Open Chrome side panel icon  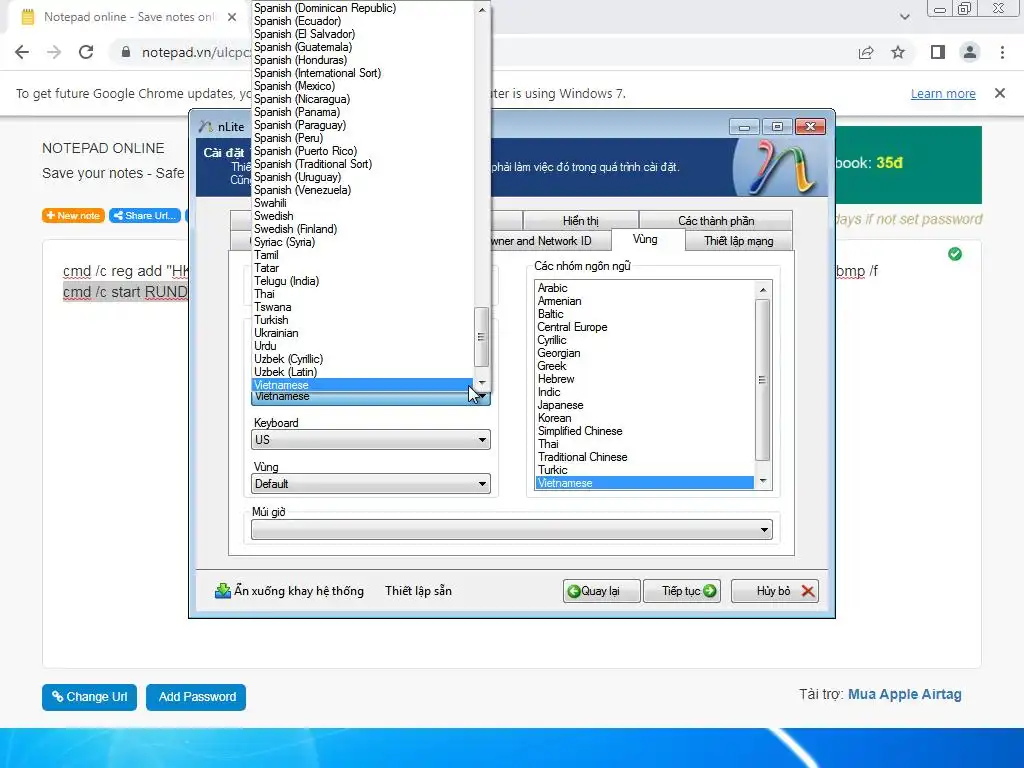click(x=938, y=52)
